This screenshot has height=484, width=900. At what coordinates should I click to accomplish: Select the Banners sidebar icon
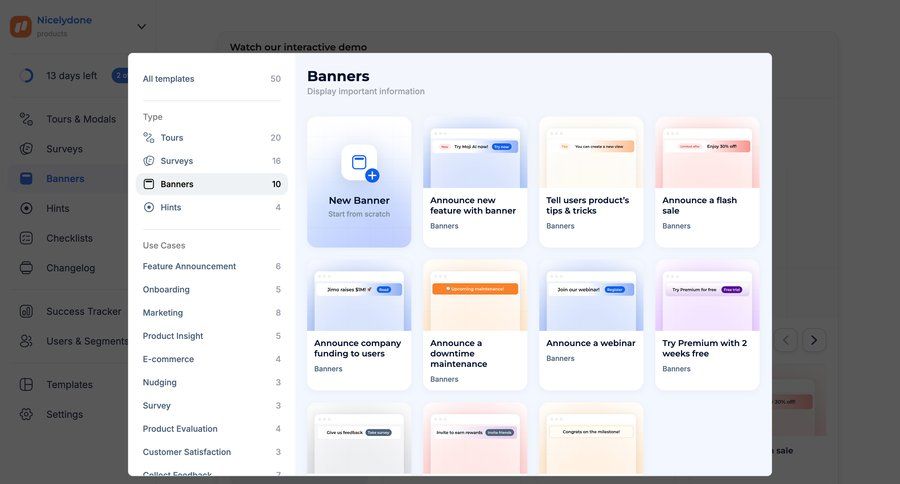[x=26, y=179]
